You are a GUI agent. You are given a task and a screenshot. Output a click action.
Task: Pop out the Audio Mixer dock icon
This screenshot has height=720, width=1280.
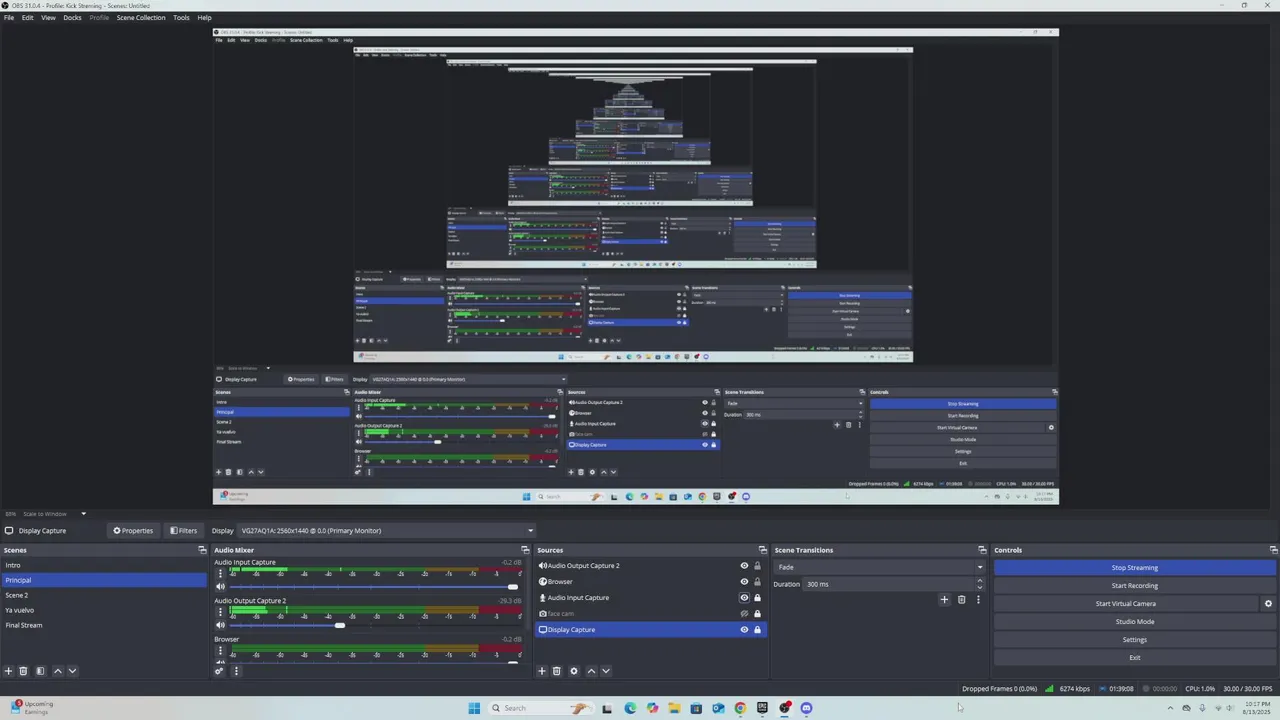(x=525, y=550)
